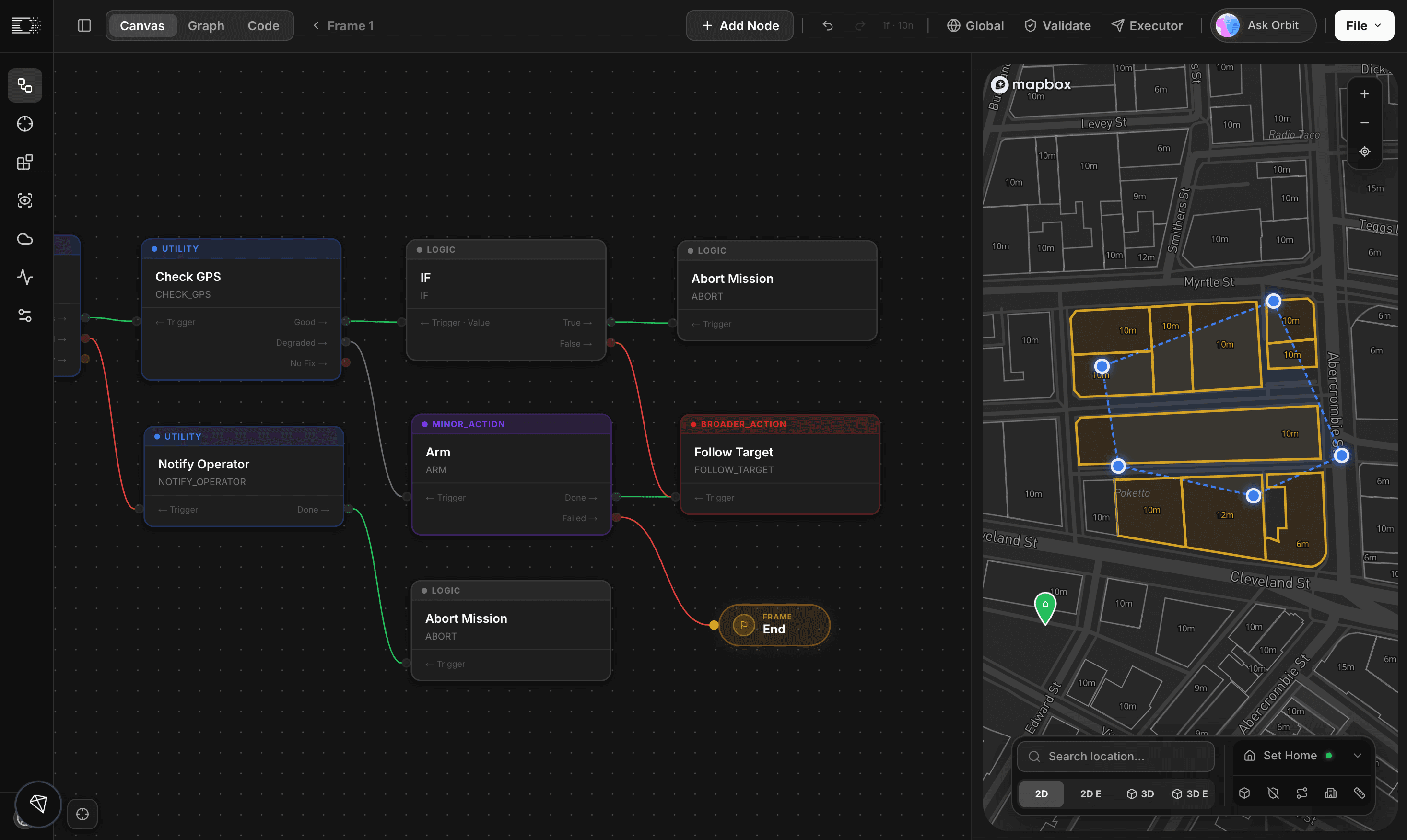The height and width of the screenshot is (840, 1407).
Task: Click the app logo in the top-left corner
Action: pos(26,25)
